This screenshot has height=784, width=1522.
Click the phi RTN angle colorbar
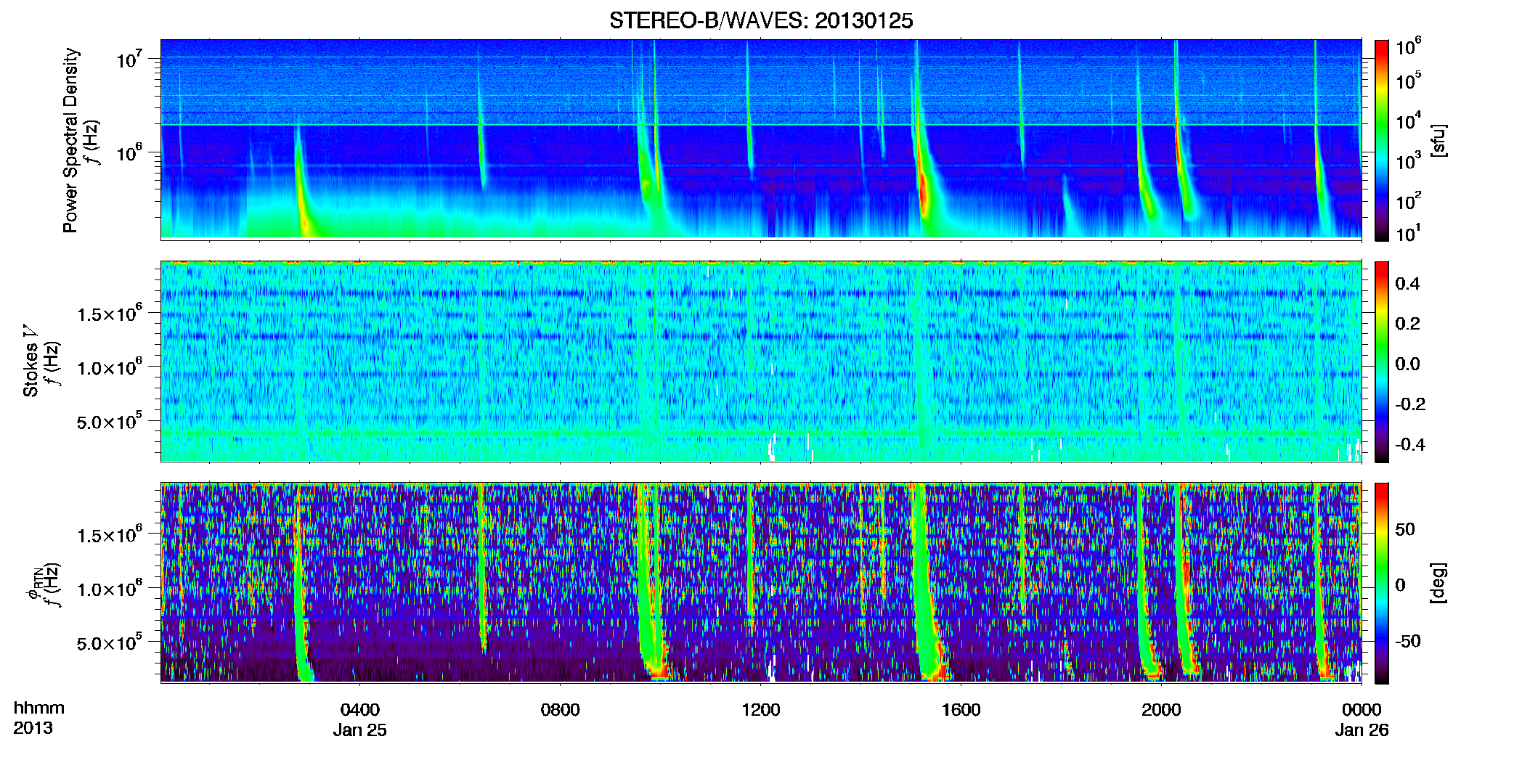1382,583
